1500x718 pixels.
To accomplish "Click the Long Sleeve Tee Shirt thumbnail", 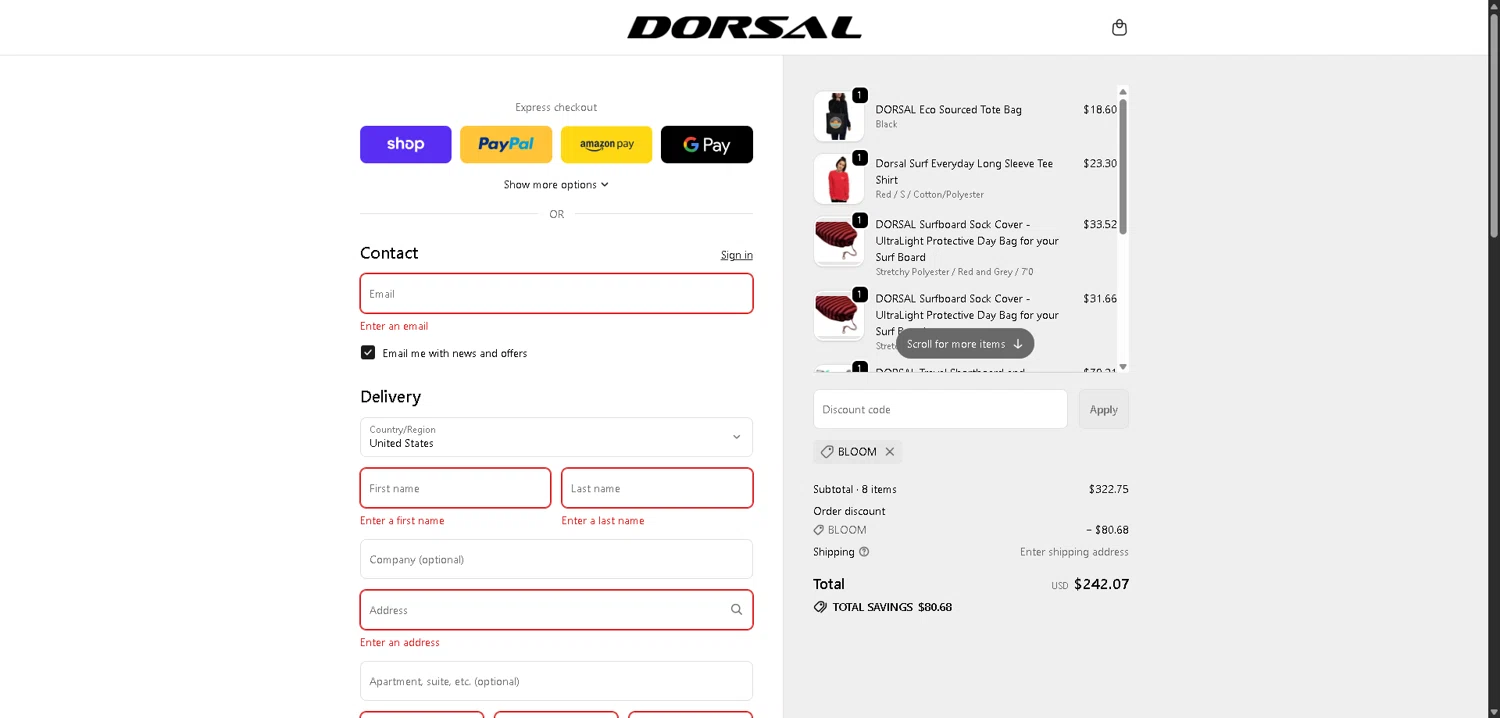I will (838, 179).
